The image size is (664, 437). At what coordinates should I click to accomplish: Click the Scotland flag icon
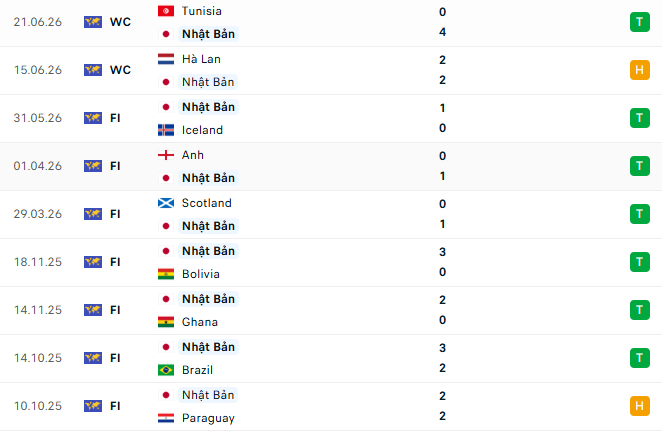[166, 203]
